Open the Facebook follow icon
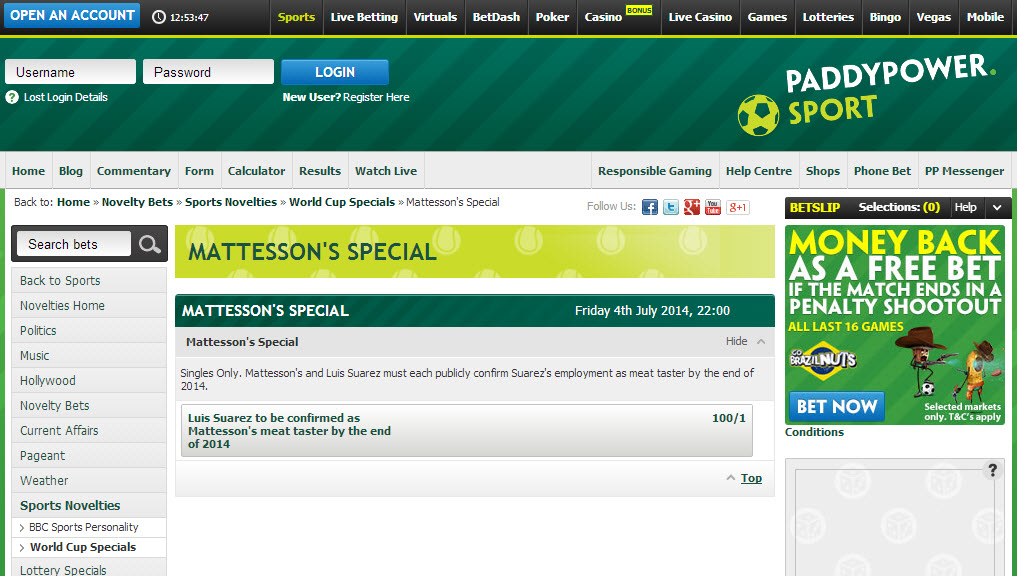Viewport: 1017px width, 576px height. click(649, 207)
